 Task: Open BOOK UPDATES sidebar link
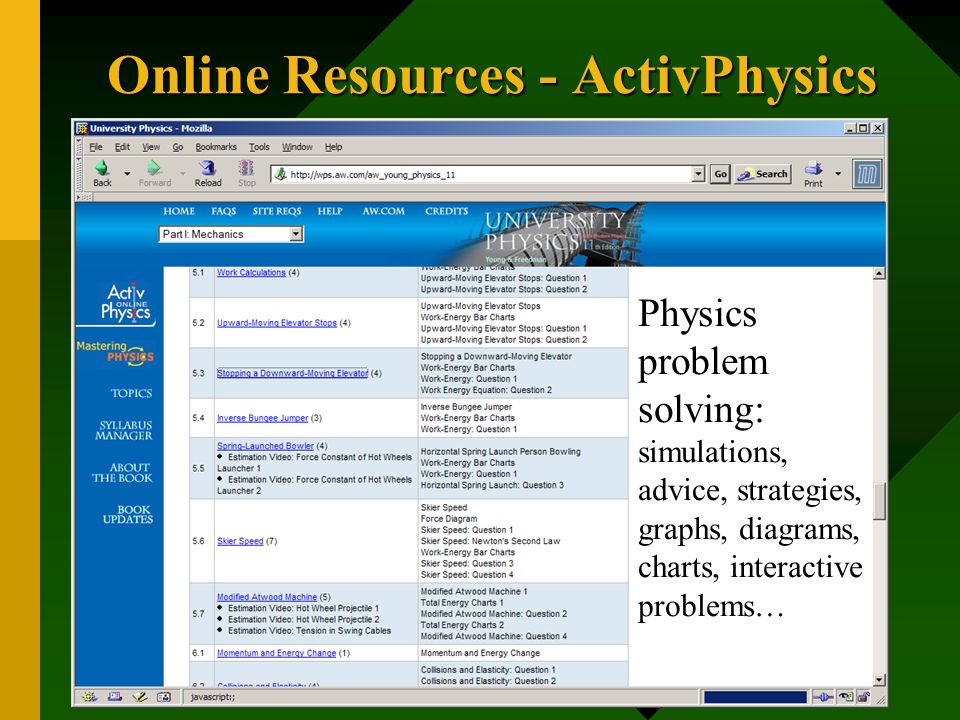(x=128, y=514)
